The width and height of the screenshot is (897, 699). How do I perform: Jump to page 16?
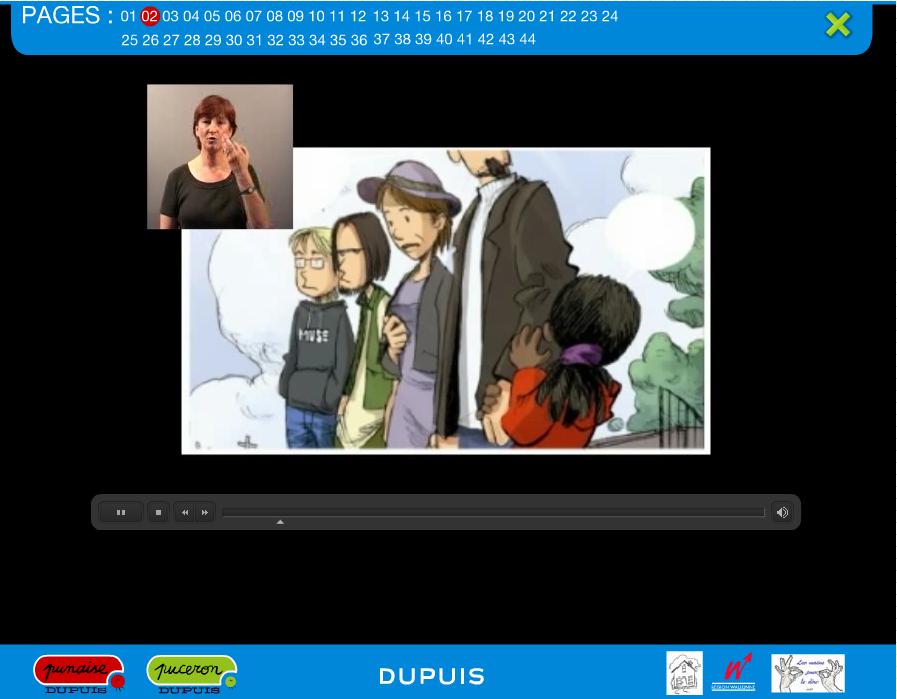click(443, 16)
